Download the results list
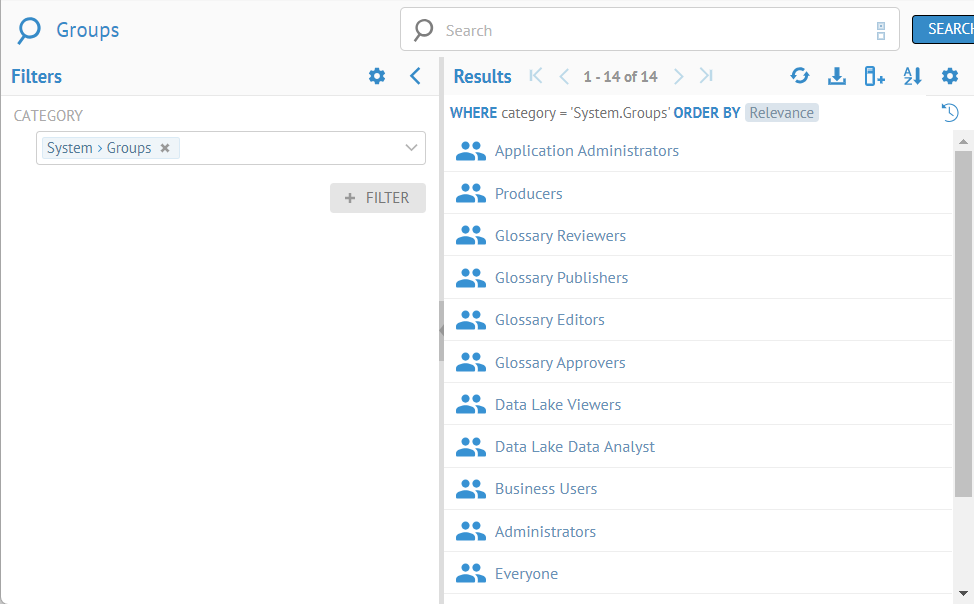This screenshot has width=974, height=604. [x=837, y=76]
